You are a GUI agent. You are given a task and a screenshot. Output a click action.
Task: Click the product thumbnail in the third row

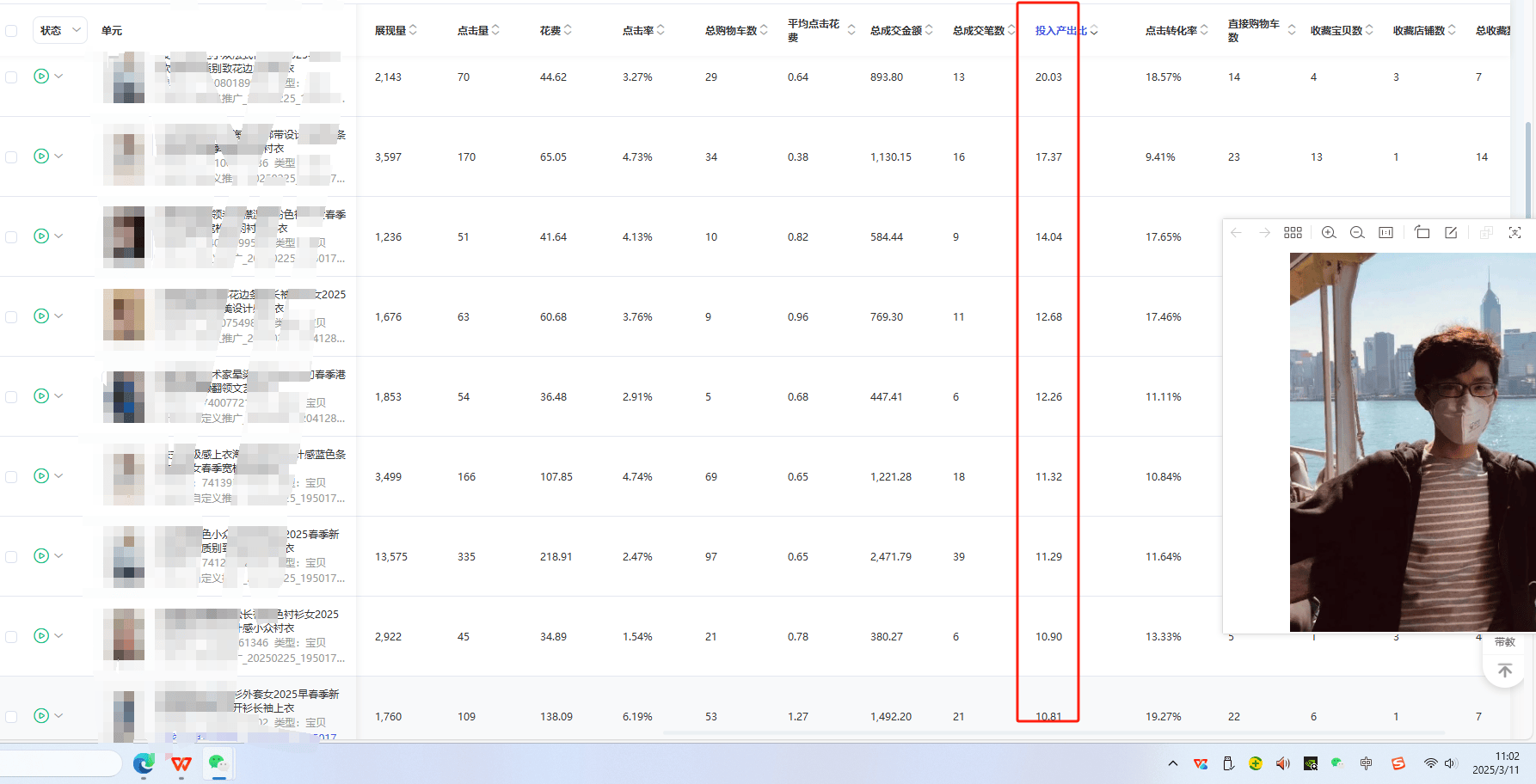tap(124, 236)
